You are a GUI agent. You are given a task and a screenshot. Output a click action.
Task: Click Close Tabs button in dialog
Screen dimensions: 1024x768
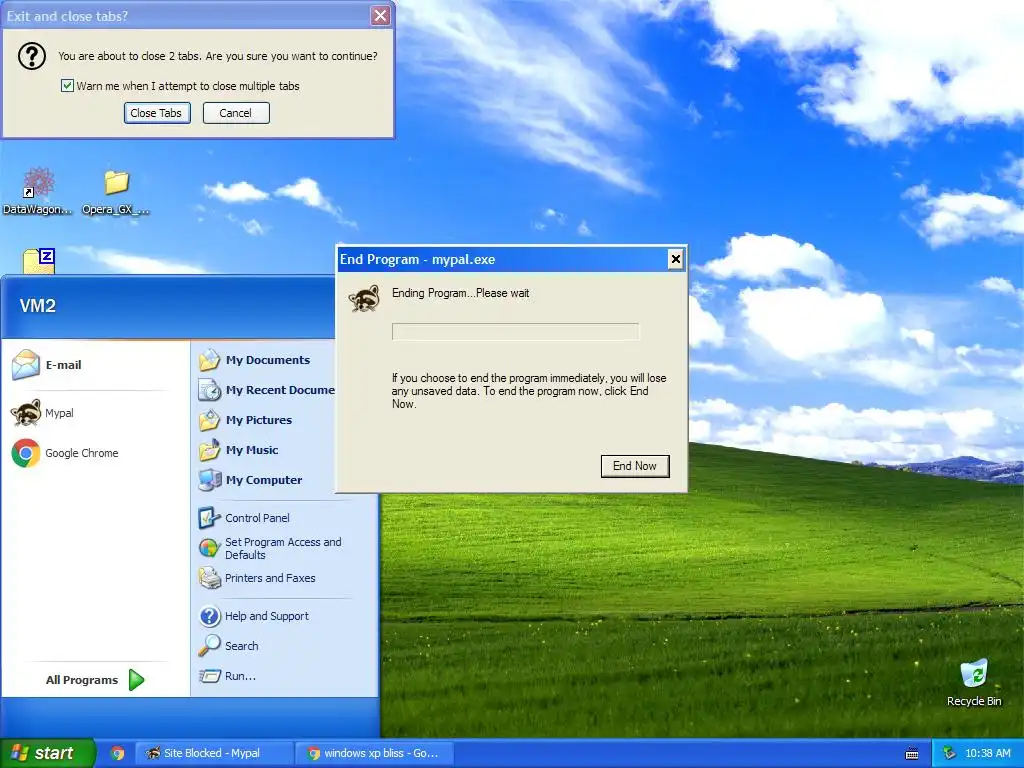coord(157,113)
